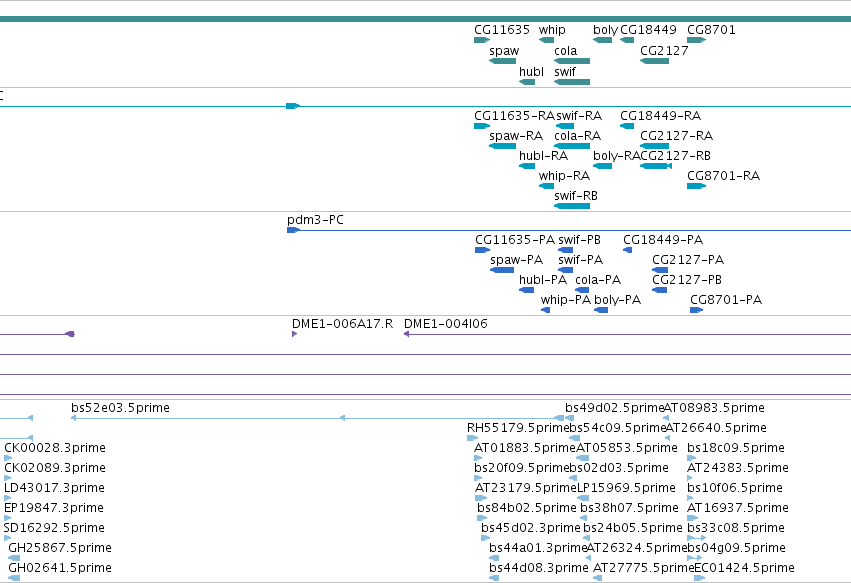Select the CK00028.3prime EST label
The width and height of the screenshot is (851, 583).
click(x=55, y=448)
